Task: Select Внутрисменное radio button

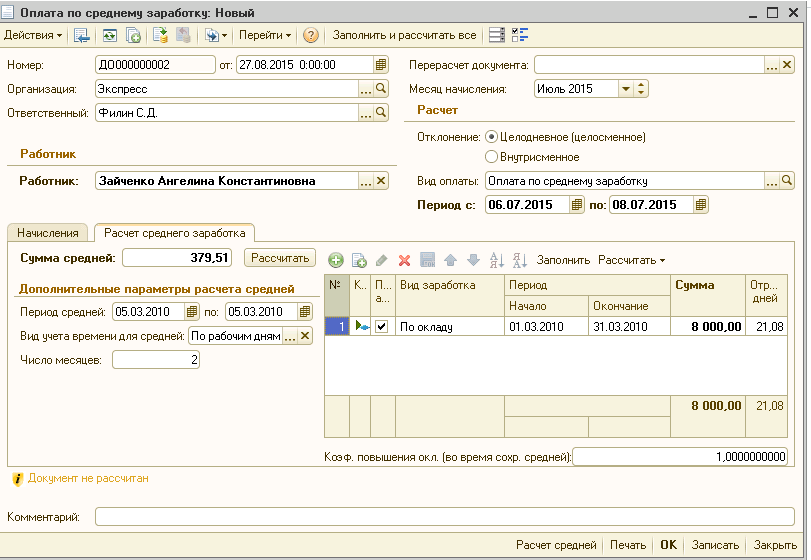Action: (x=491, y=157)
